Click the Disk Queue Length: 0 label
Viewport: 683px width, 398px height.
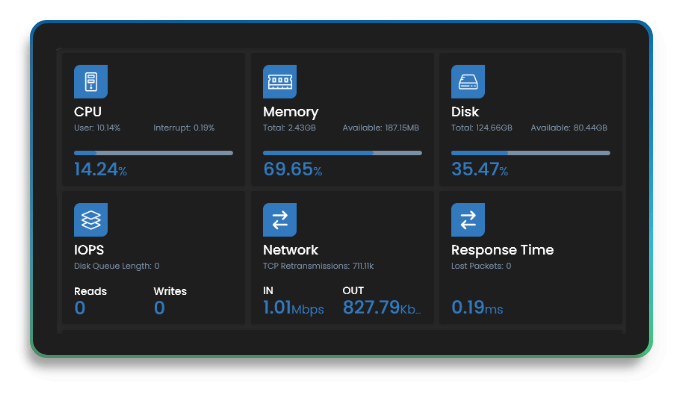(116, 266)
